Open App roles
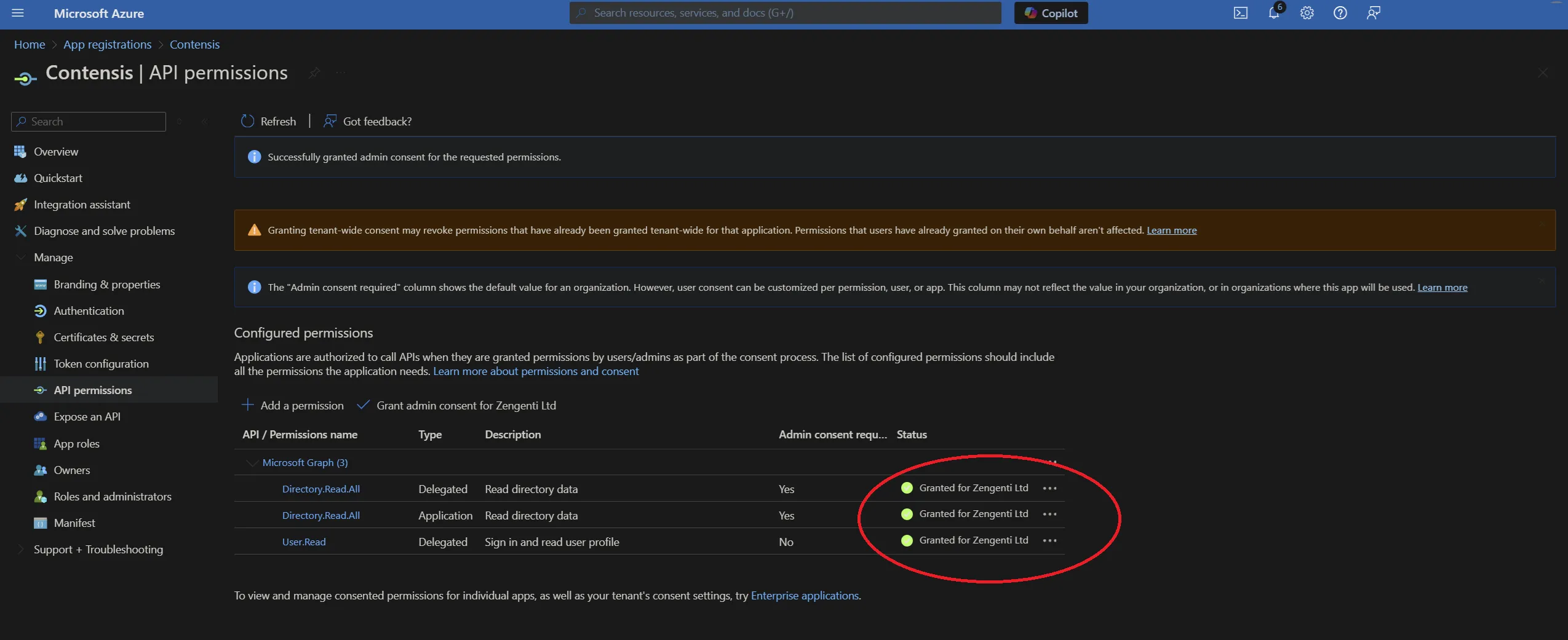Viewport: 1568px width, 640px height. (76, 443)
